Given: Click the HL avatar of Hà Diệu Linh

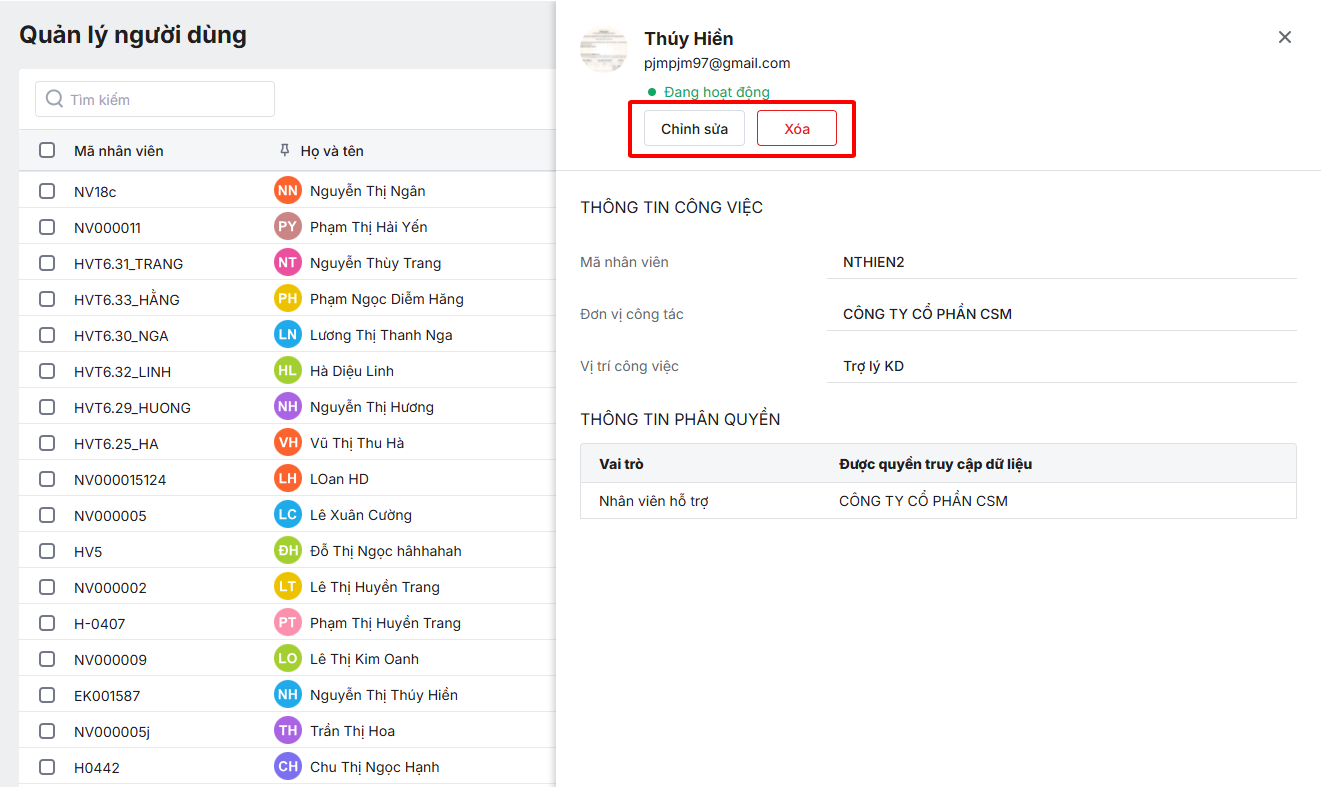Looking at the screenshot, I should (288, 371).
